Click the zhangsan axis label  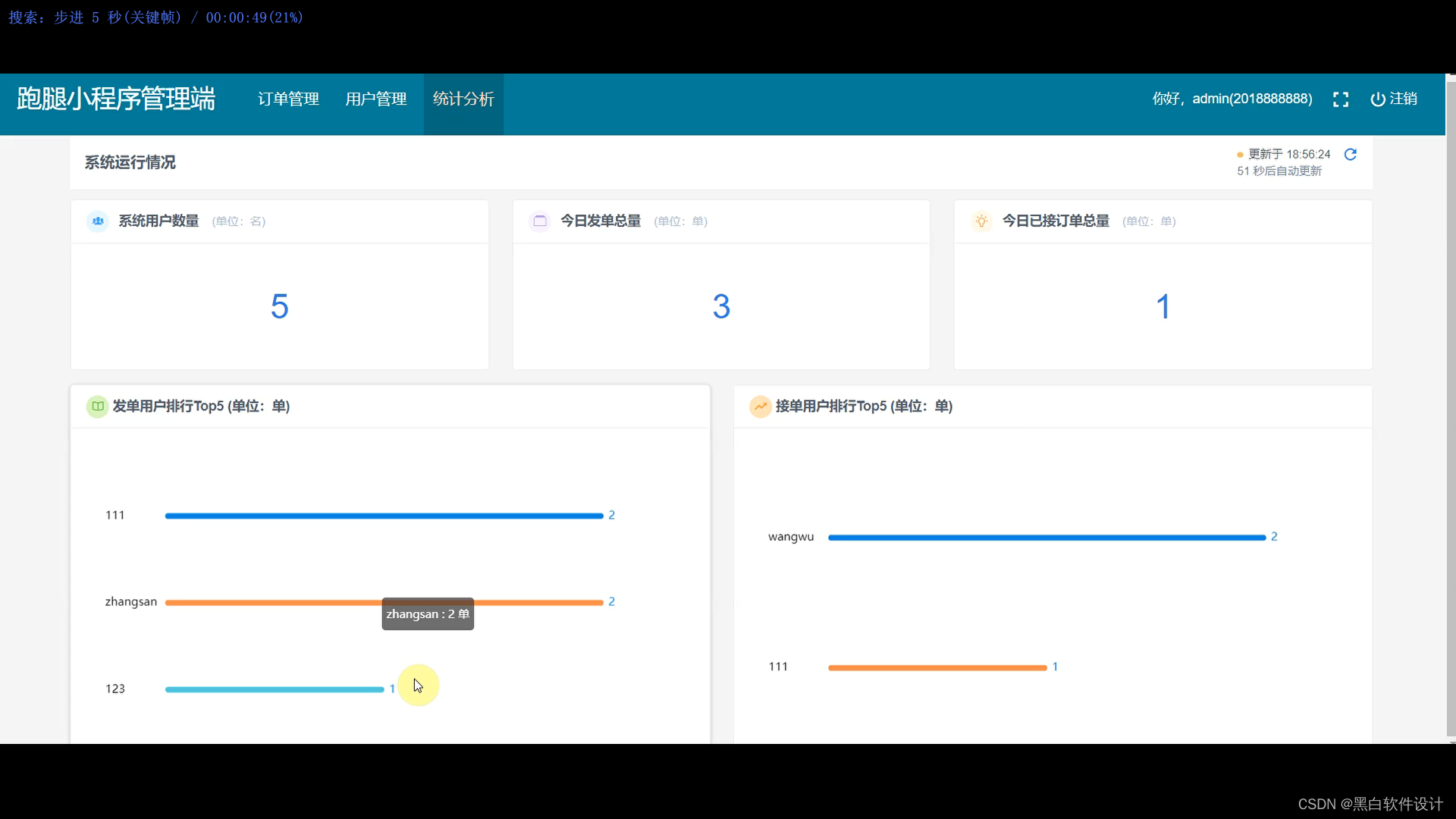click(131, 602)
